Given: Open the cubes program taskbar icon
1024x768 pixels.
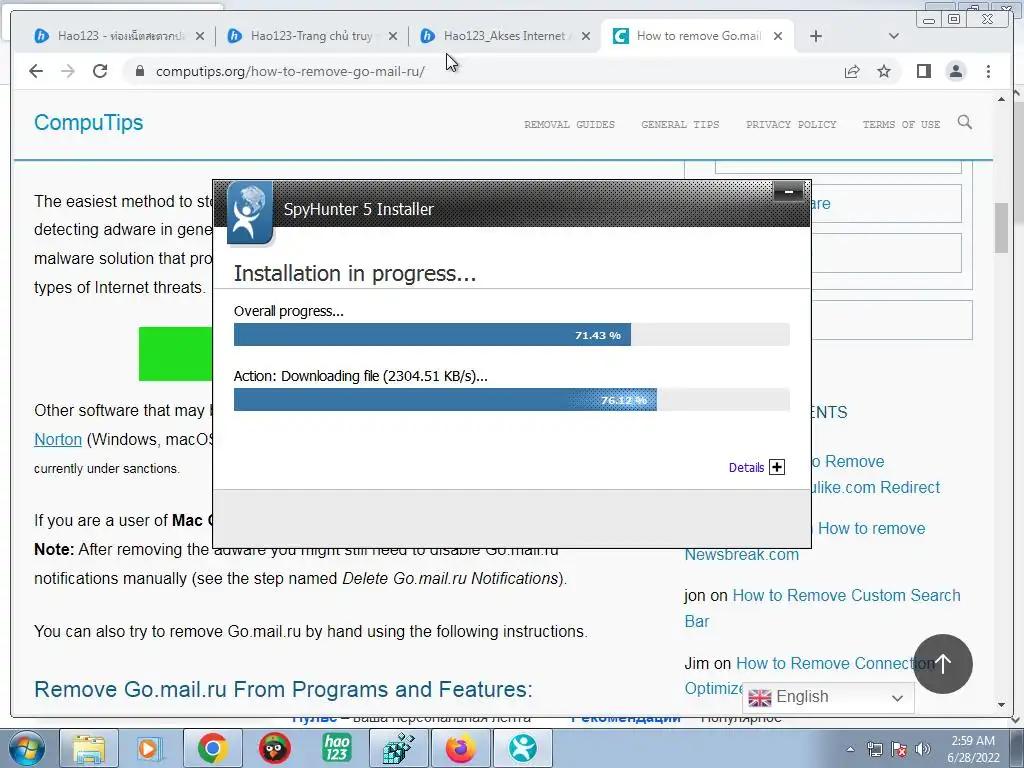Looking at the screenshot, I should pos(398,748).
